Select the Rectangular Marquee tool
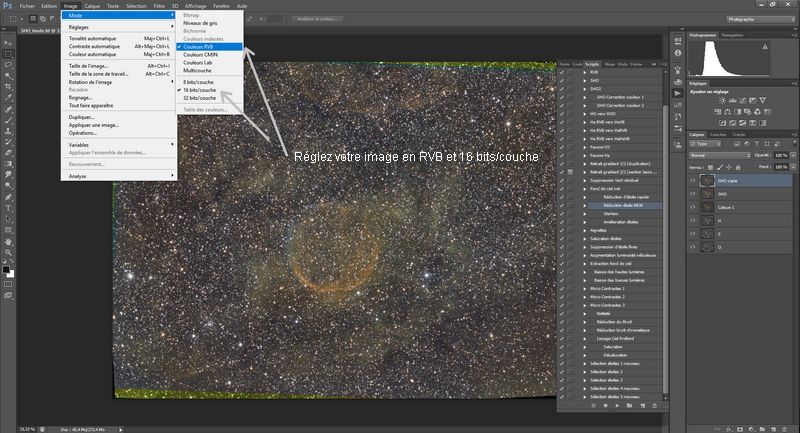The image size is (800, 433). point(8,54)
